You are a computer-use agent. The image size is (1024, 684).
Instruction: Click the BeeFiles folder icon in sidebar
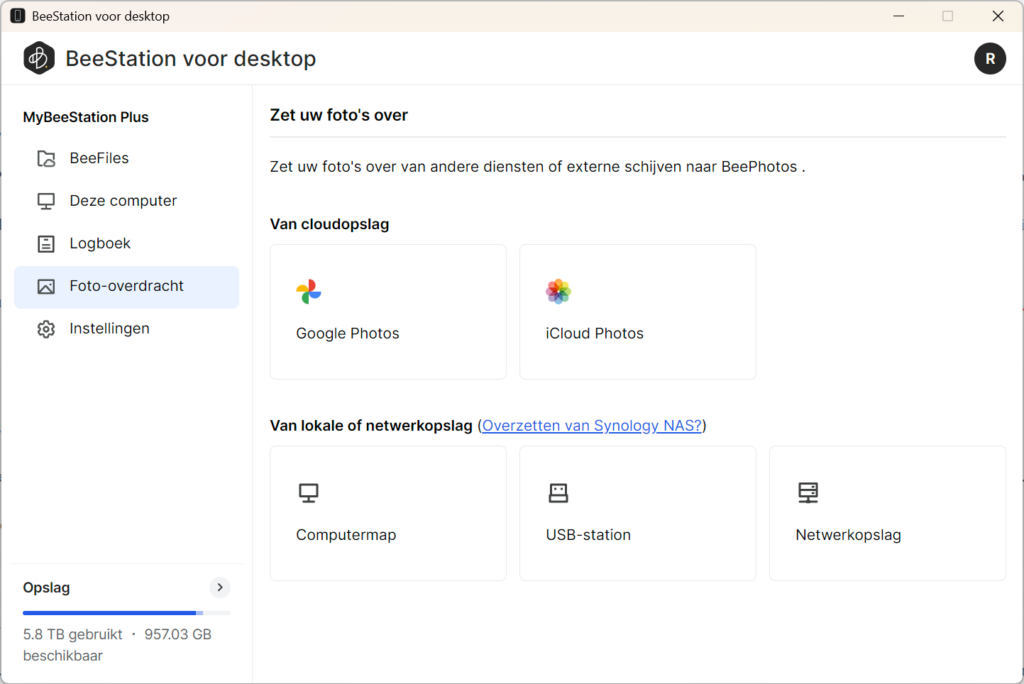click(x=46, y=159)
